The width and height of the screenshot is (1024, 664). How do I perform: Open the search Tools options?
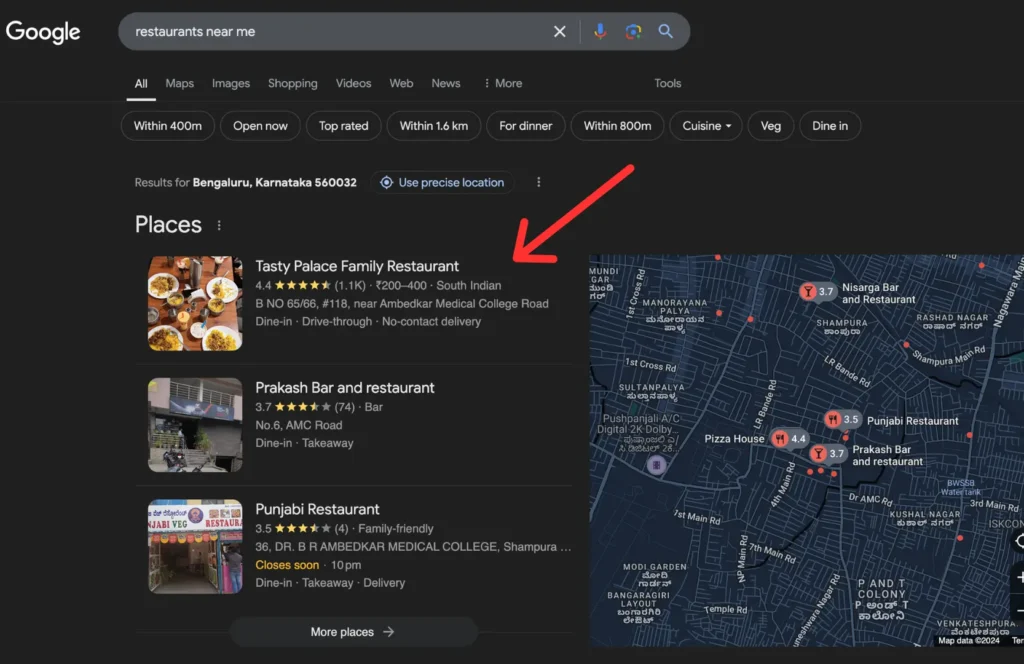pyautogui.click(x=667, y=84)
